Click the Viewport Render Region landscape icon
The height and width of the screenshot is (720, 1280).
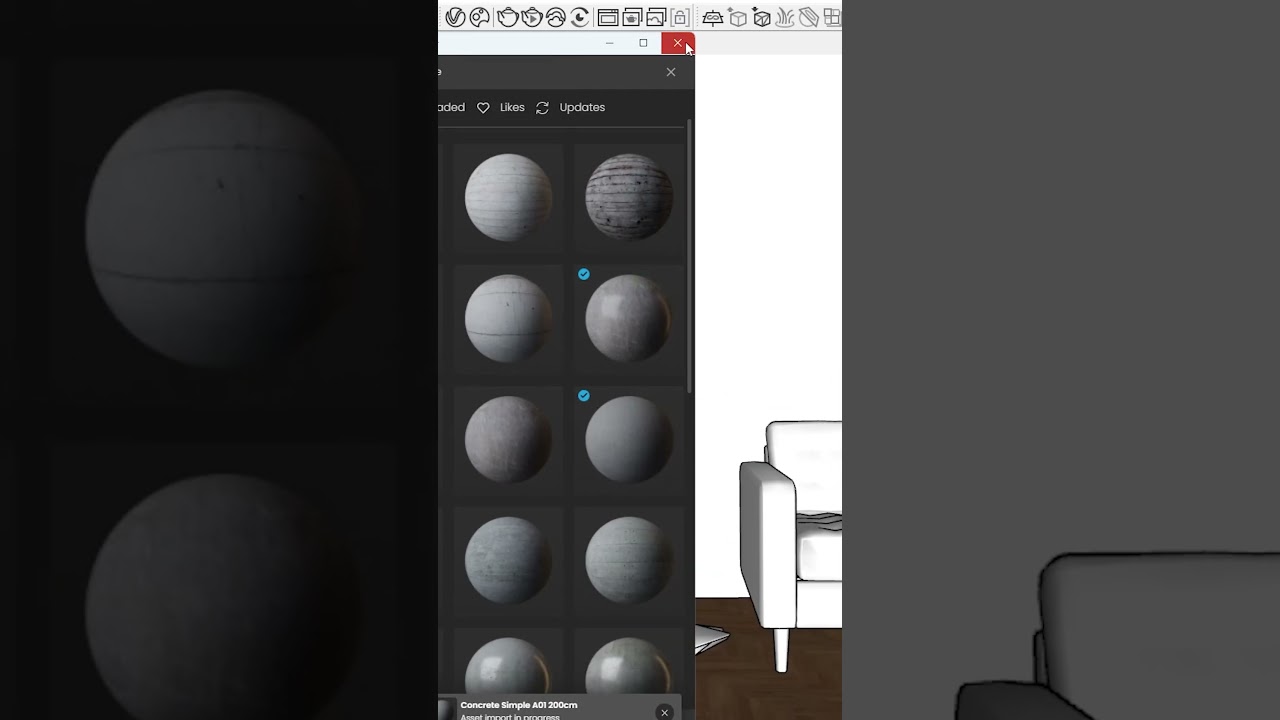pyautogui.click(x=656, y=17)
